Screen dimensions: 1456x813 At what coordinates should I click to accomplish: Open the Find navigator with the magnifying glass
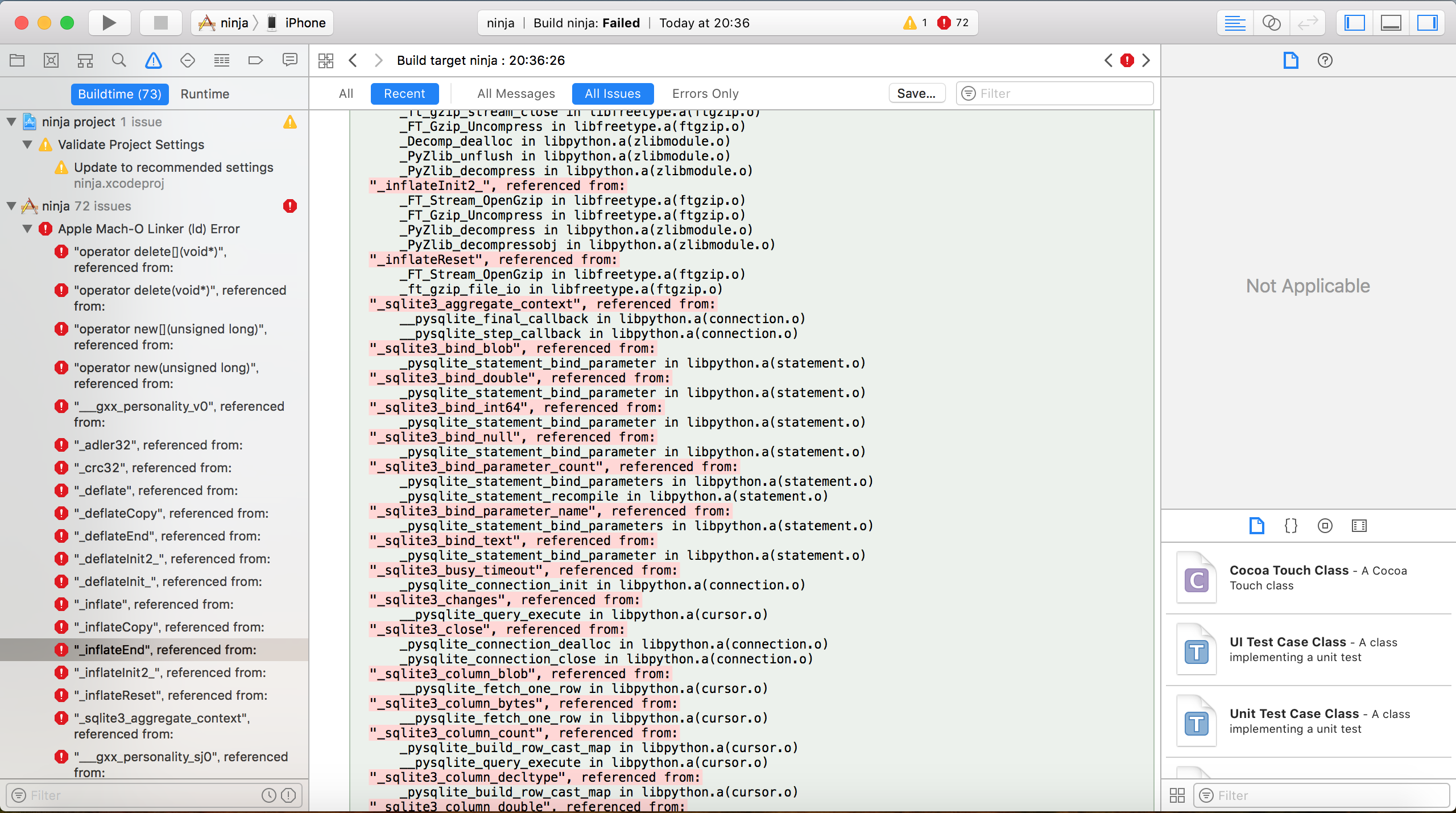(119, 60)
